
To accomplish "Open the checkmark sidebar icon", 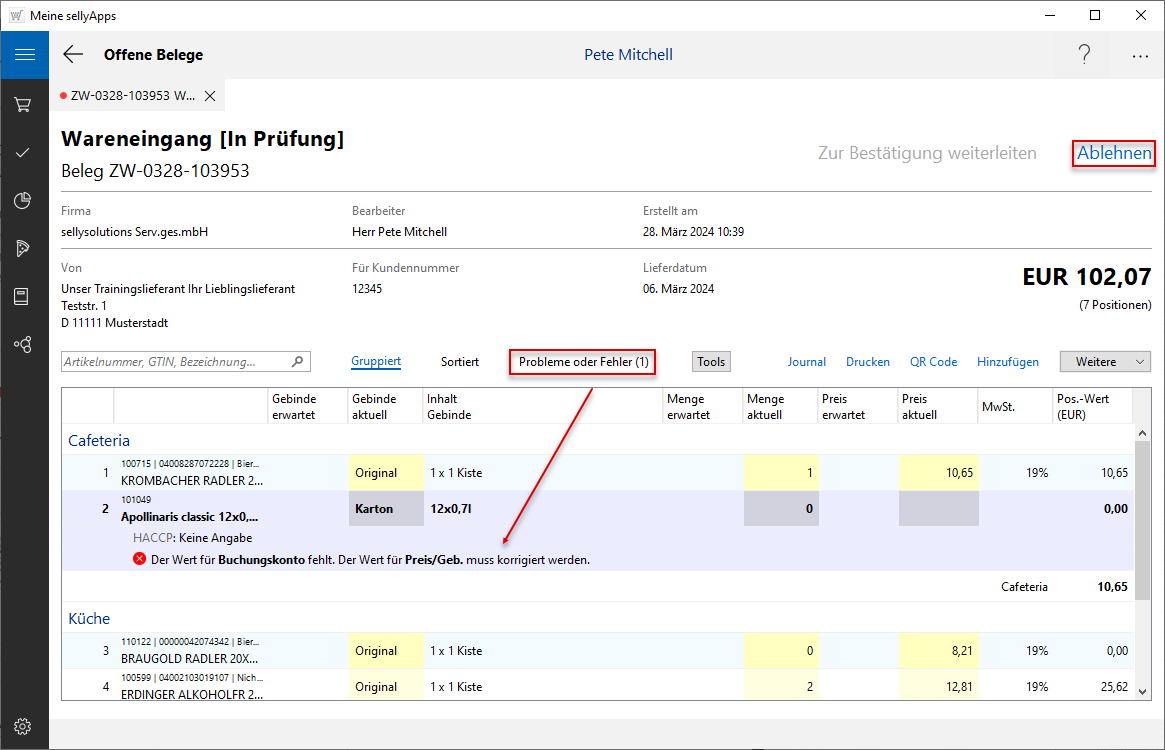I will (x=24, y=152).
